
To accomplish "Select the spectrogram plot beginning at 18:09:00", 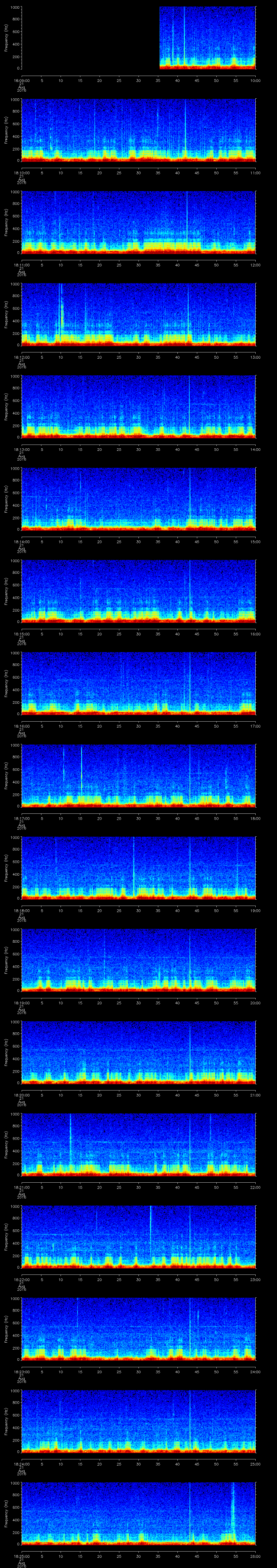I will click(x=138, y=38).
